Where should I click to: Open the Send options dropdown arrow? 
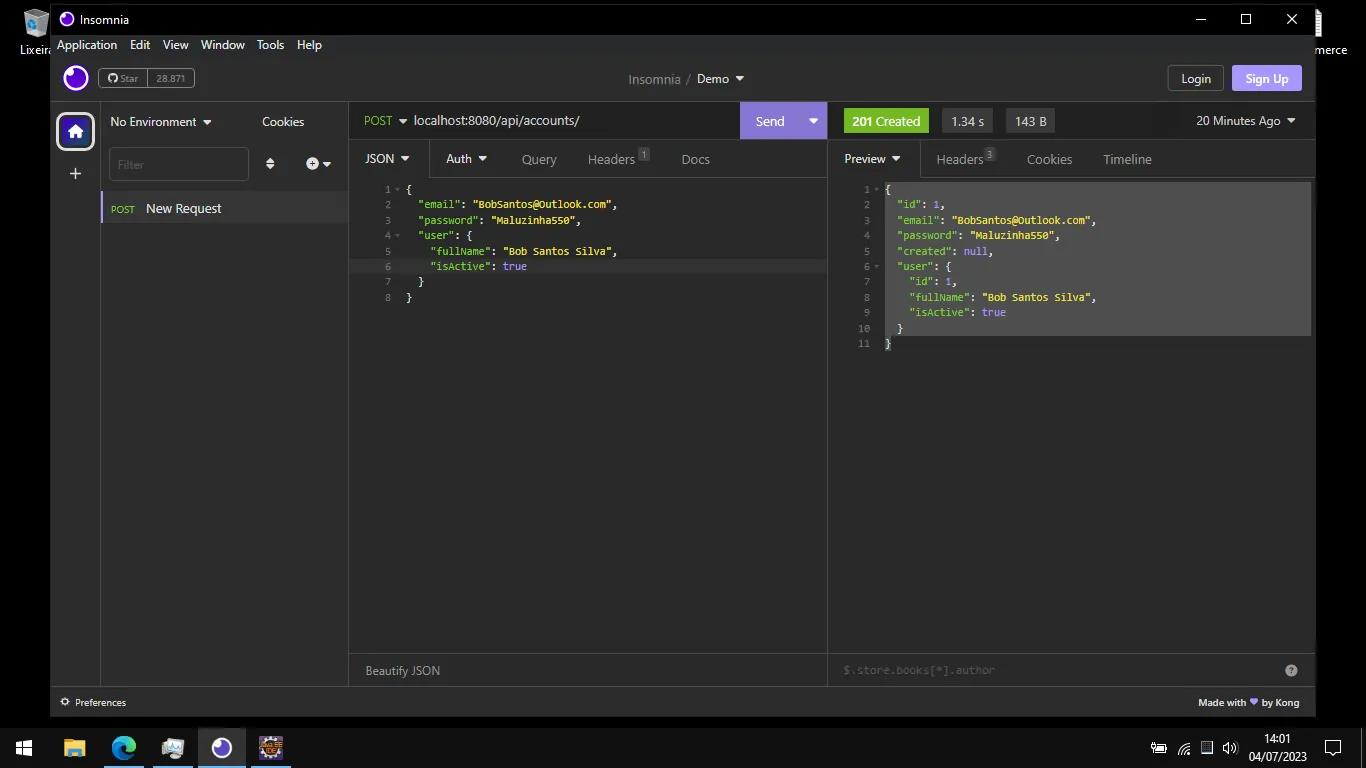813,121
